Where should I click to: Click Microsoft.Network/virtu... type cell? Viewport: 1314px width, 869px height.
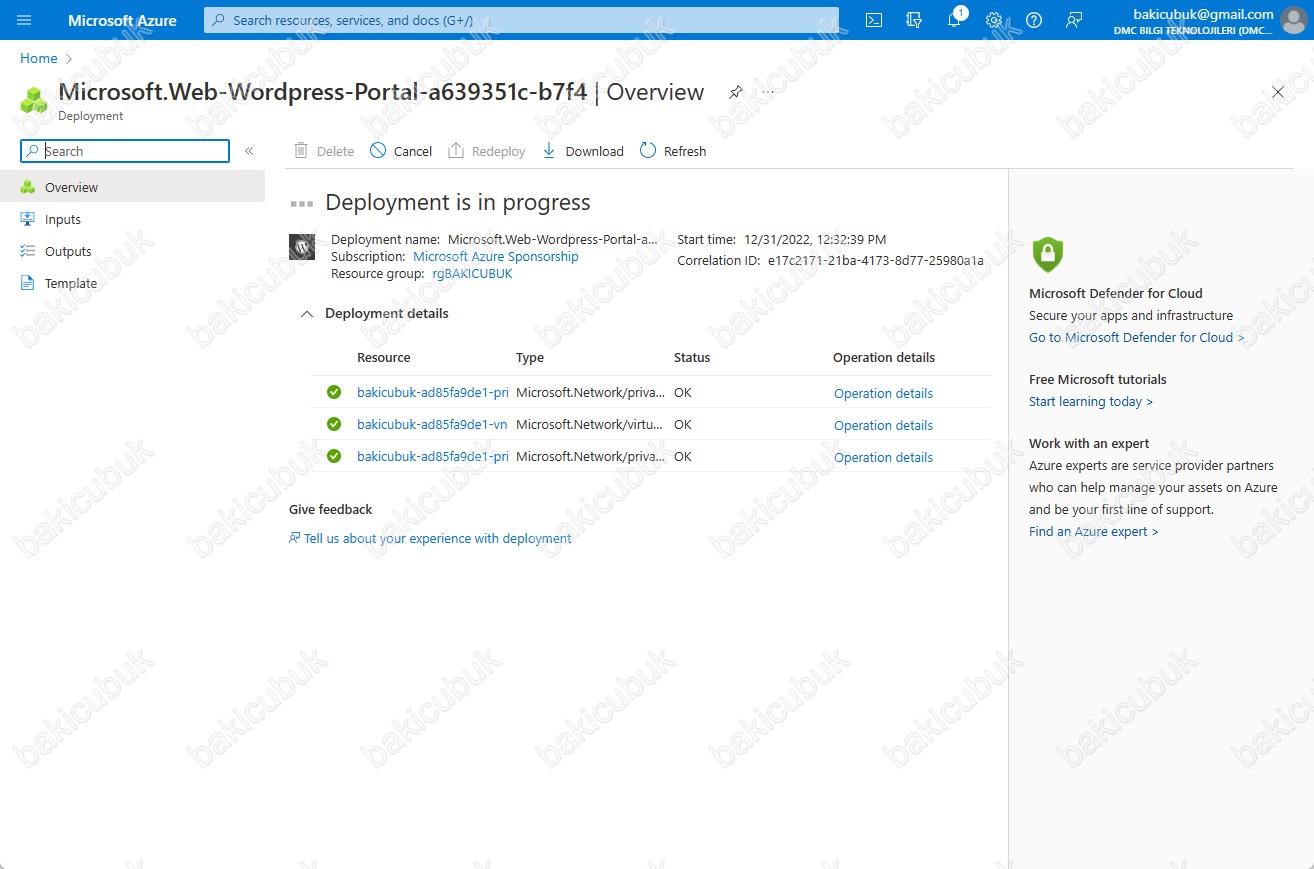coord(589,424)
